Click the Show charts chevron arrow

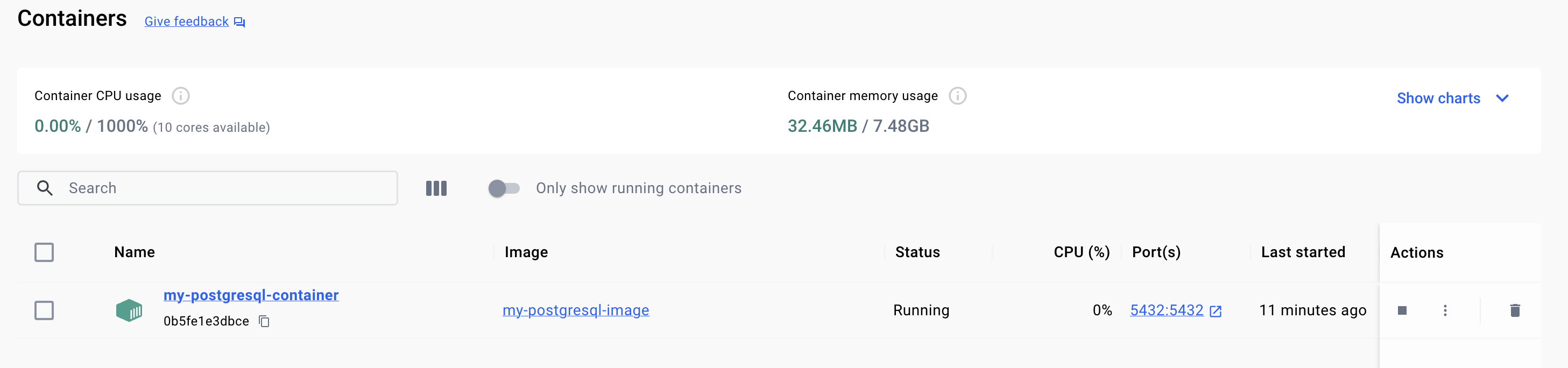[1502, 98]
